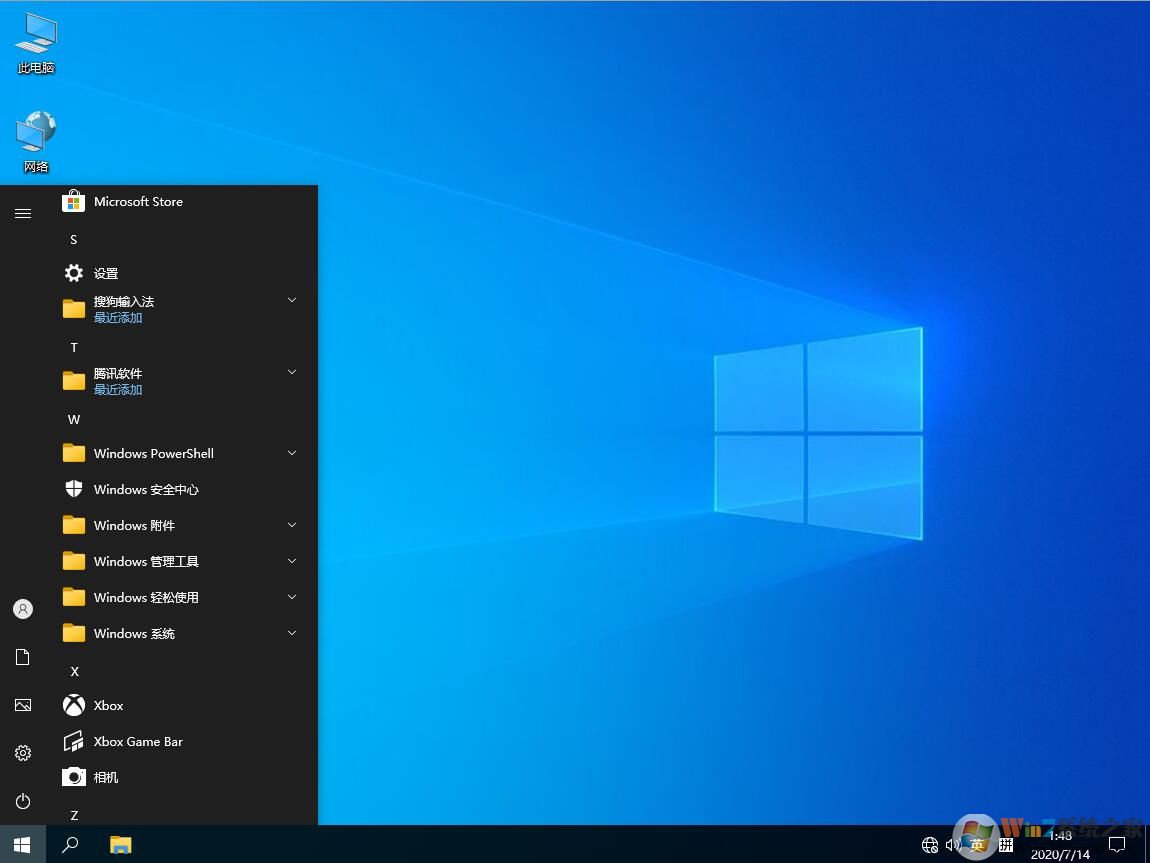Expand the 搜狗输入法 folder
1150x863 pixels.
[x=291, y=300]
